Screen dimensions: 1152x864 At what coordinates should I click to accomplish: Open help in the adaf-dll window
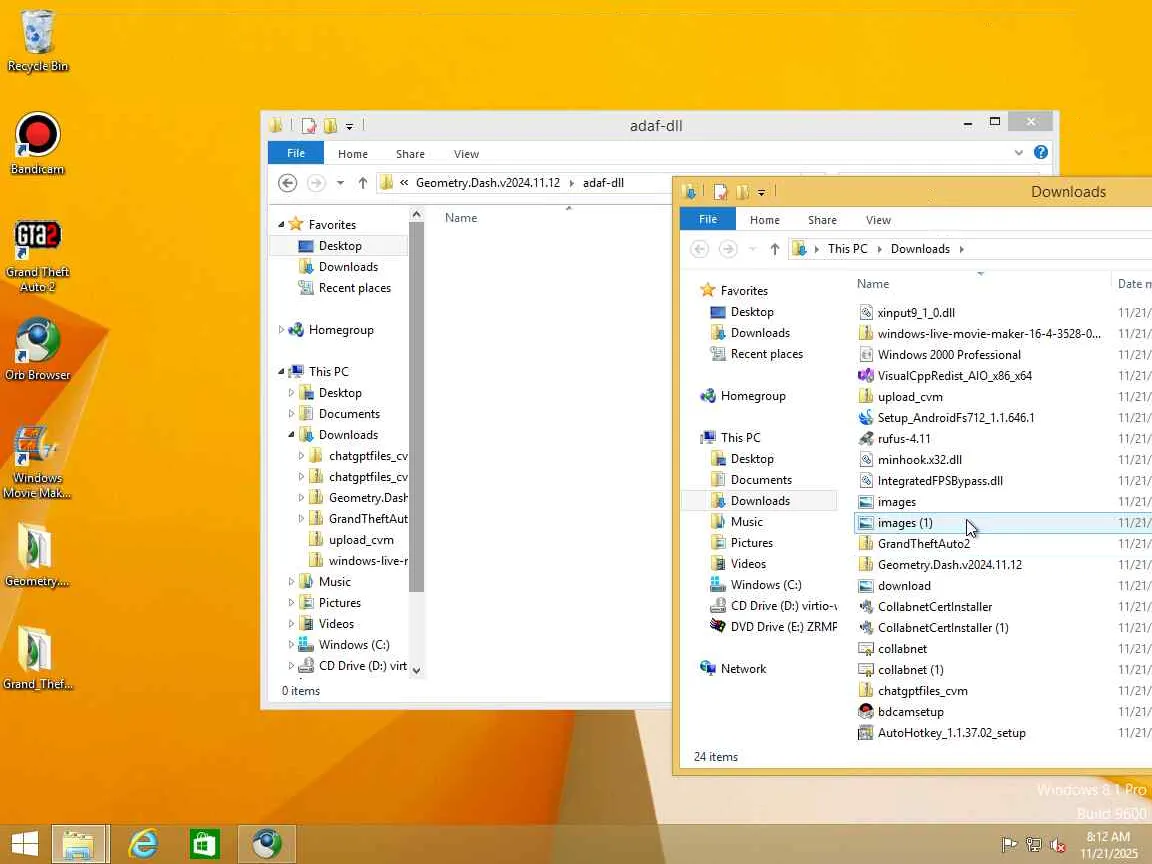(x=1040, y=152)
